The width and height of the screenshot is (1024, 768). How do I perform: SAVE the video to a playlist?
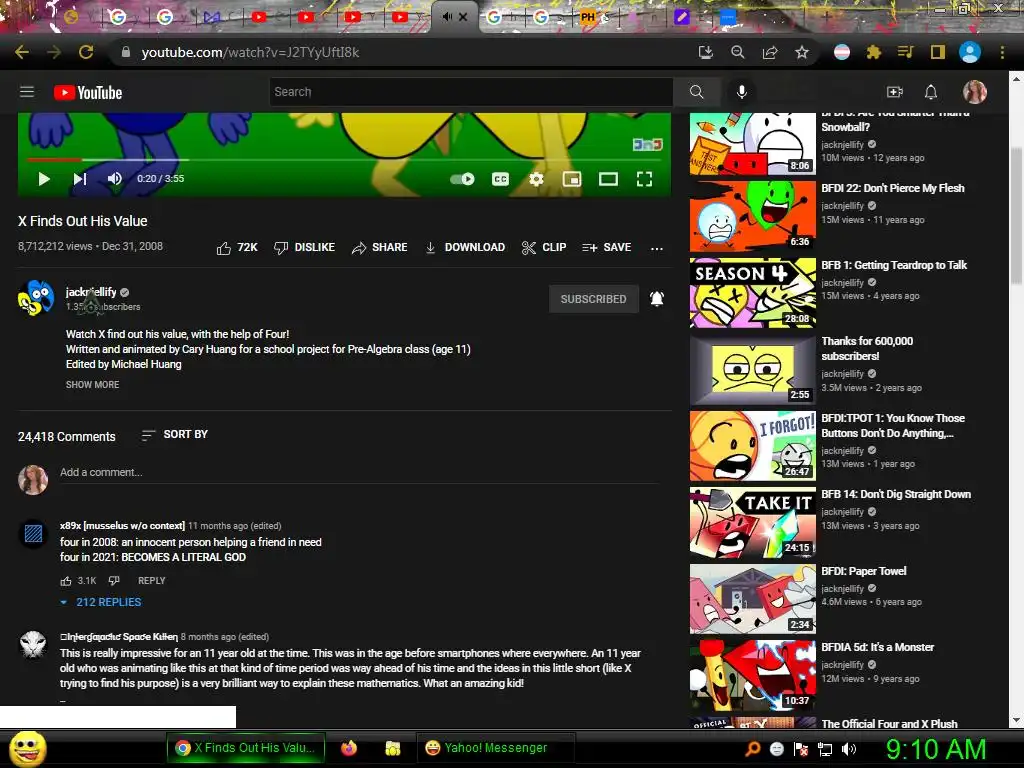[607, 248]
